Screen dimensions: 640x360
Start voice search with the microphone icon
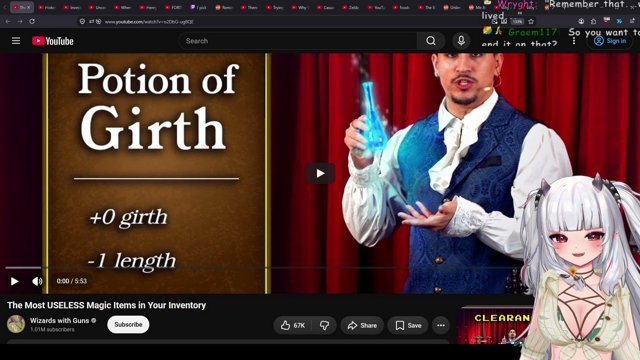[x=461, y=41]
